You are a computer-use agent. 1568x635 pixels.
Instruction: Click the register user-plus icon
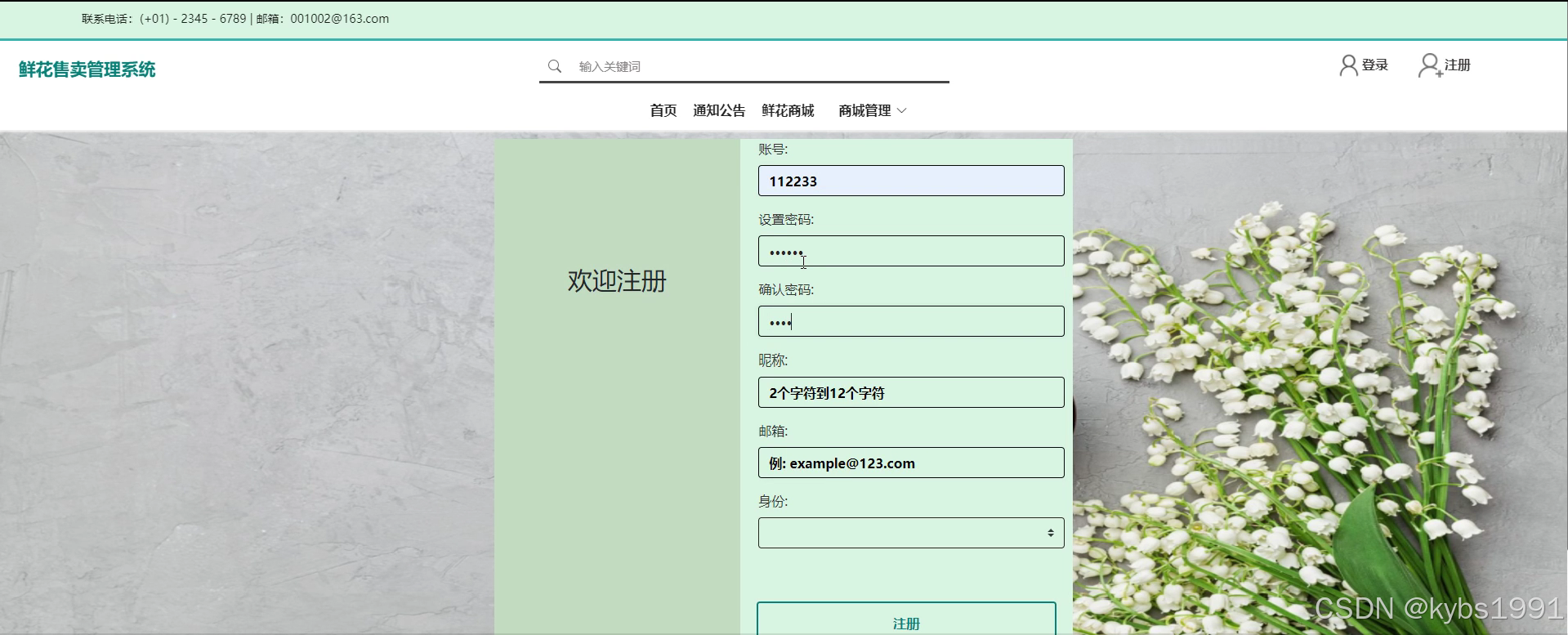(1430, 65)
